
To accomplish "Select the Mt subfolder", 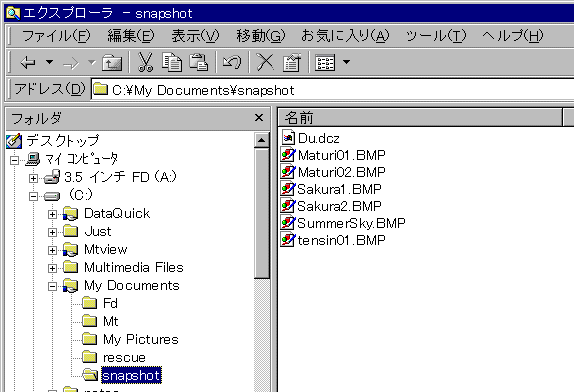I will (111, 321).
